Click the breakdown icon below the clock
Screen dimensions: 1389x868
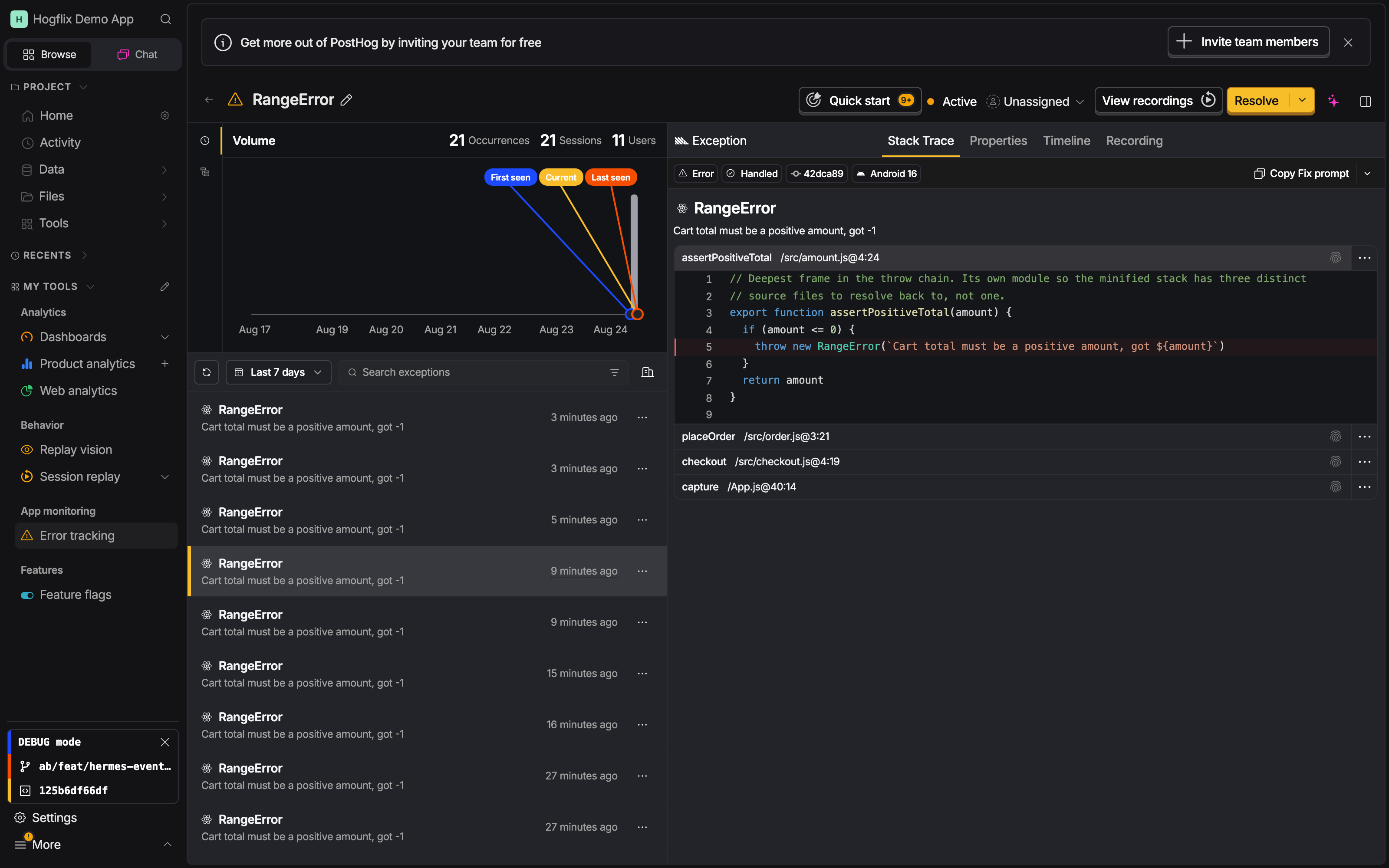coord(205,172)
